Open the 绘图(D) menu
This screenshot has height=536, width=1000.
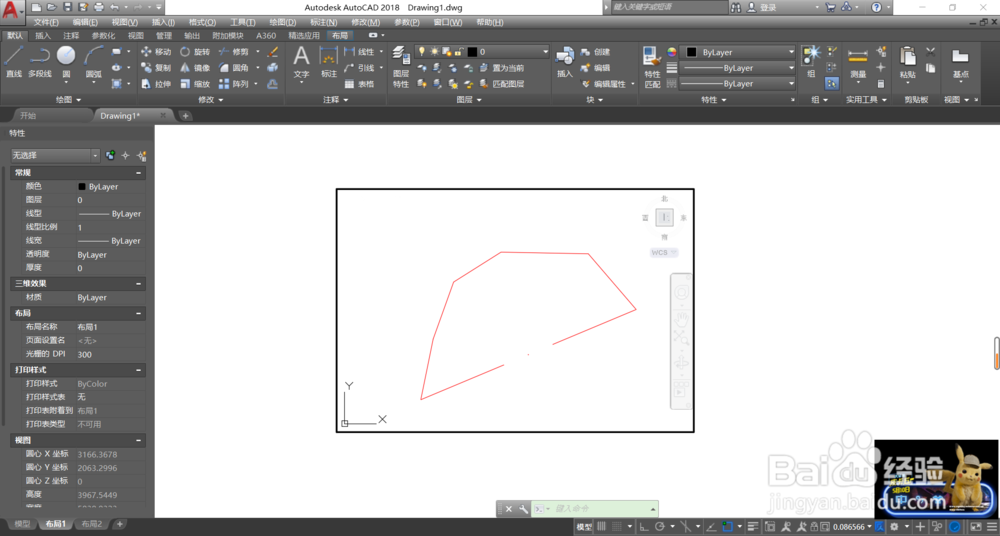click(x=283, y=22)
